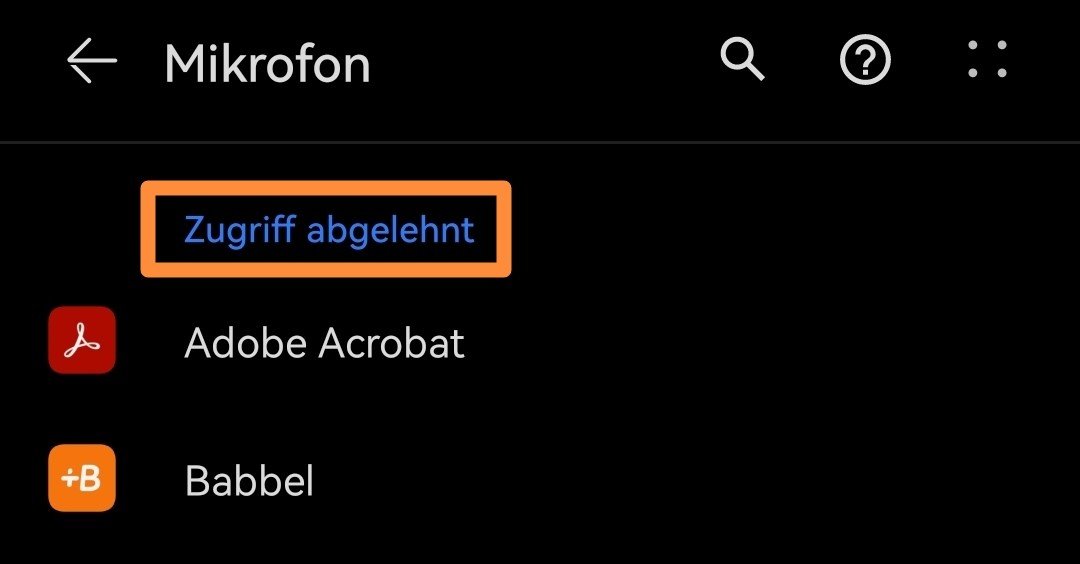Click the Mikrofon page title
Image resolution: width=1080 pixels, height=564 pixels.
[267, 64]
